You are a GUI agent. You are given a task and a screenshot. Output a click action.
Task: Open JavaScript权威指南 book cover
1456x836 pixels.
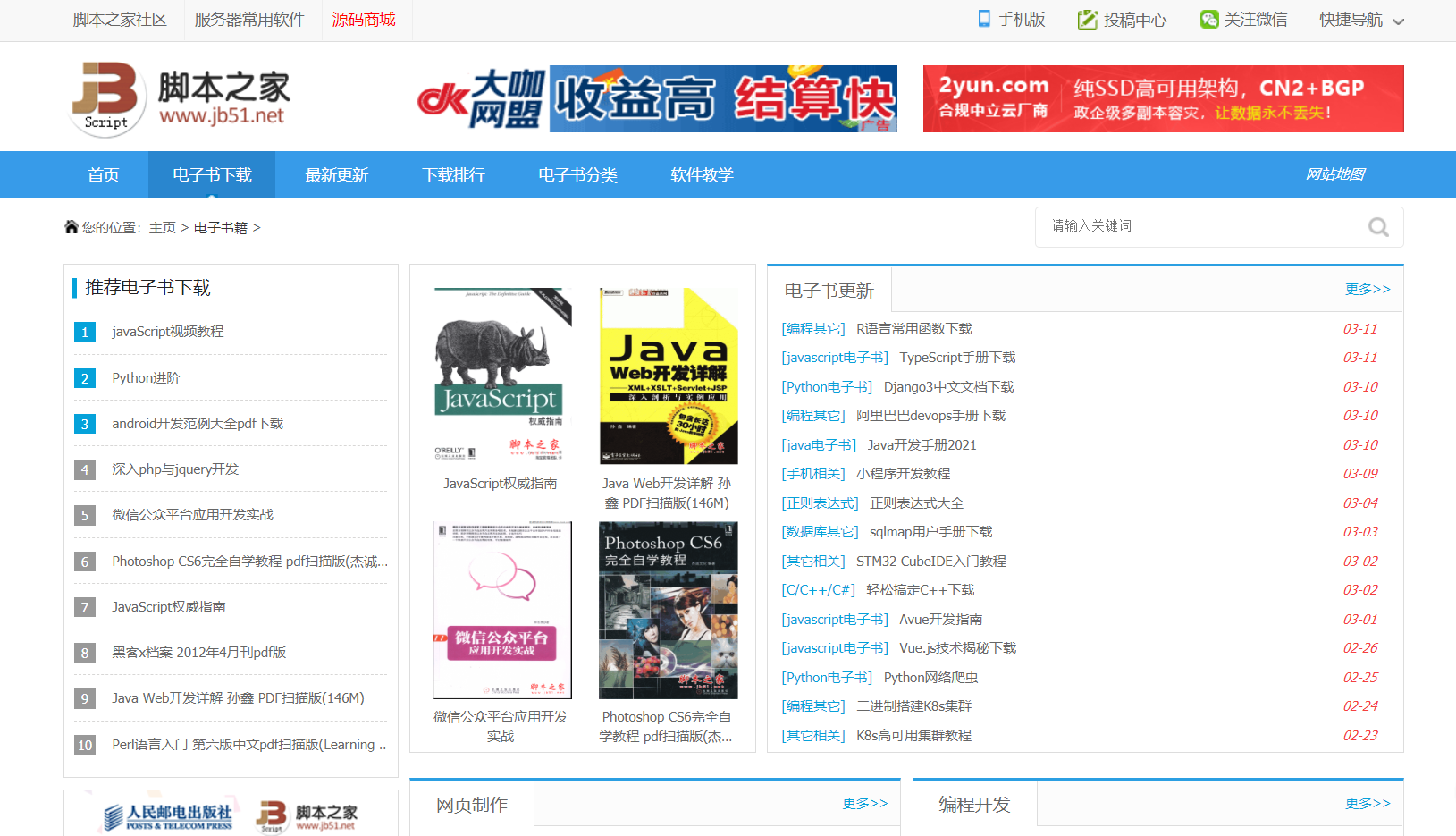502,376
